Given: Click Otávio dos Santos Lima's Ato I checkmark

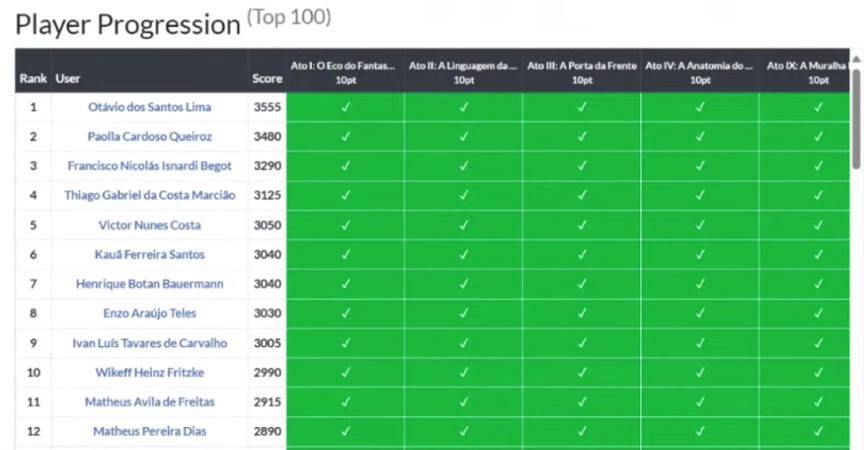Looking at the screenshot, I should click(x=345, y=107).
